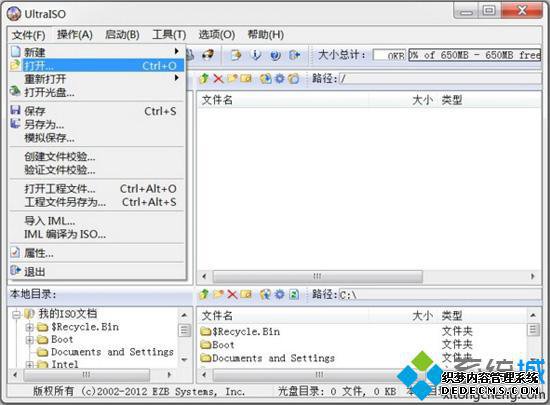This screenshot has width=550, height=405.
Task: Create new folder in image pane toolbar
Action: [232, 79]
